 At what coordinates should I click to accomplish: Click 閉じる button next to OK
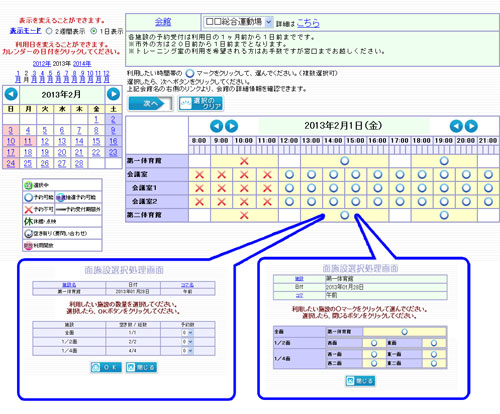tap(141, 367)
